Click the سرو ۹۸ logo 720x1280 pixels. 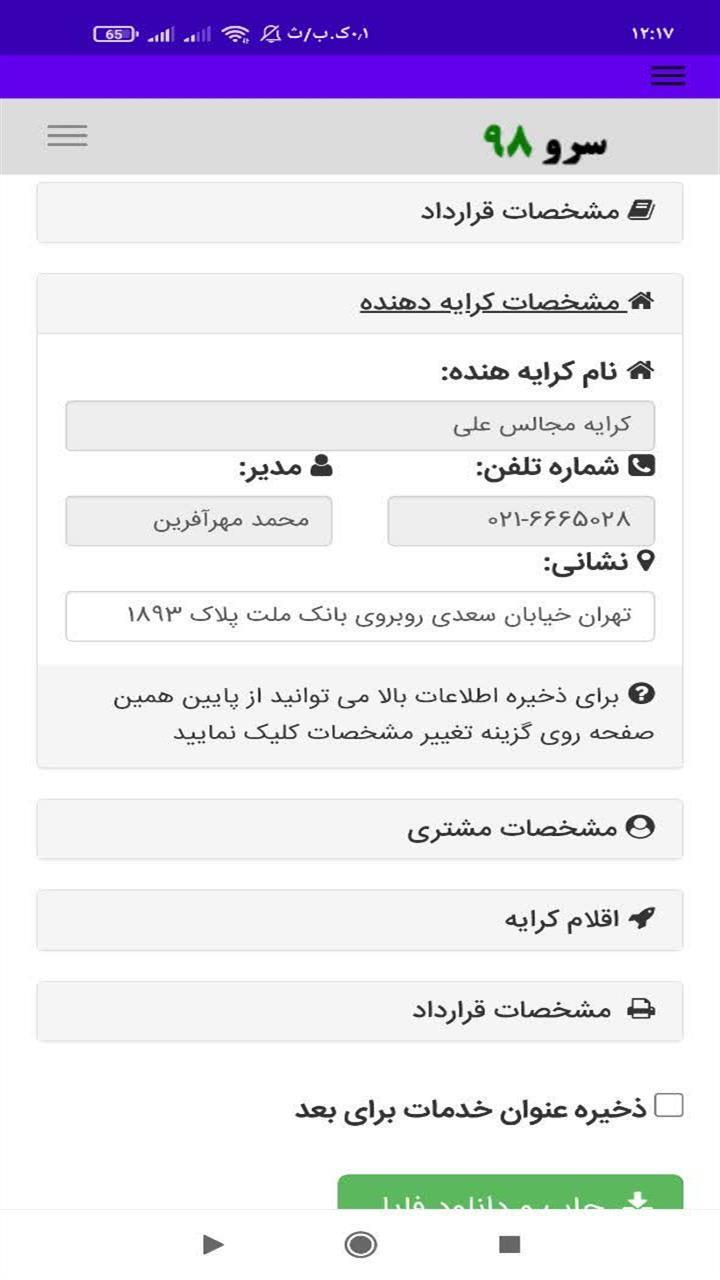546,141
